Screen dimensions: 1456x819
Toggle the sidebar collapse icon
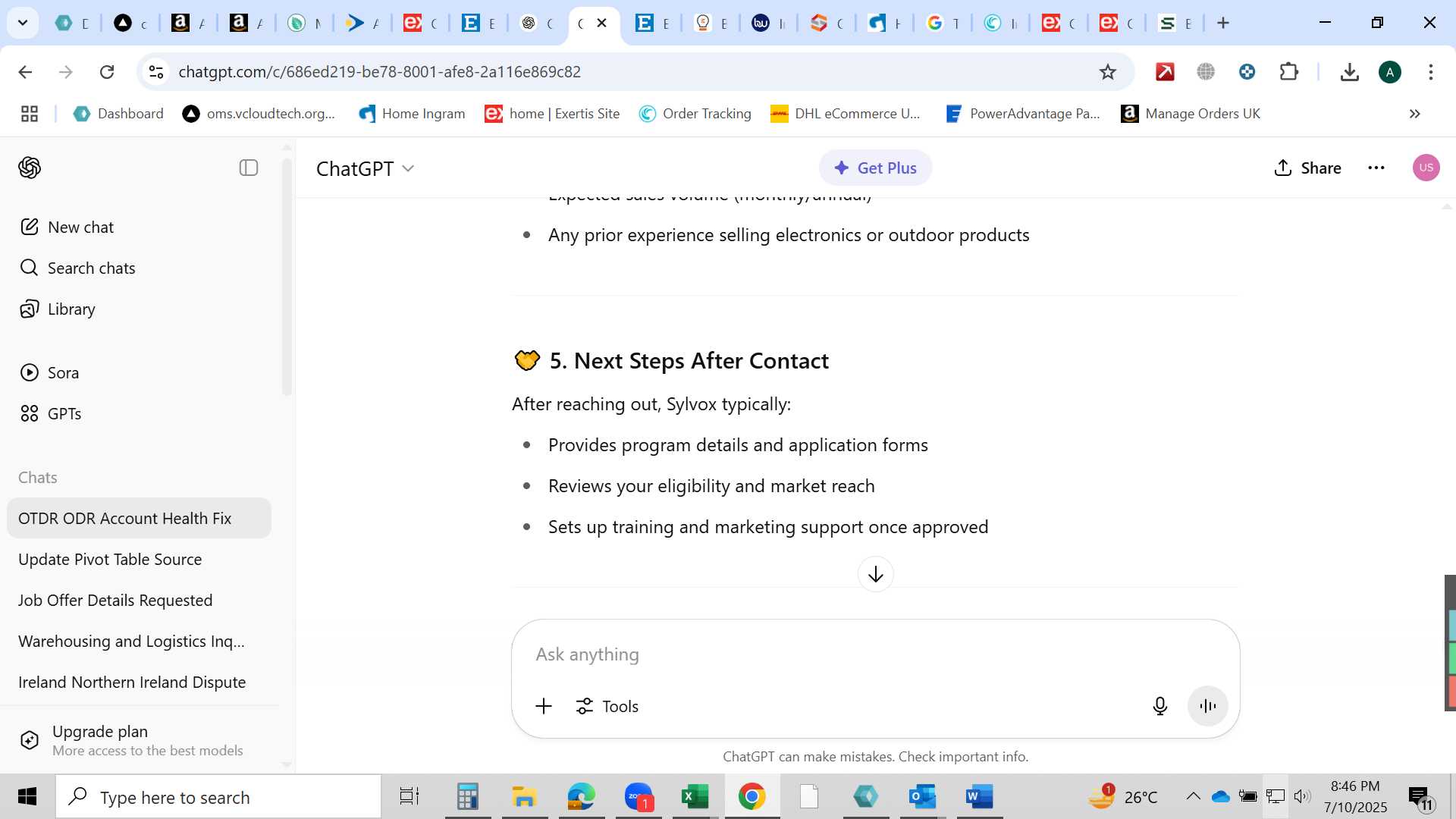coord(249,168)
